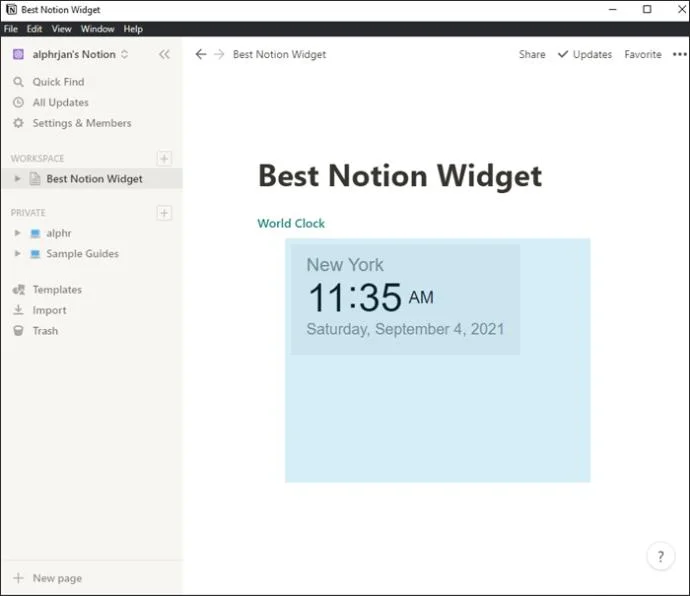Image resolution: width=690 pixels, height=596 pixels.
Task: Click the All Updates label
Action: click(x=61, y=103)
